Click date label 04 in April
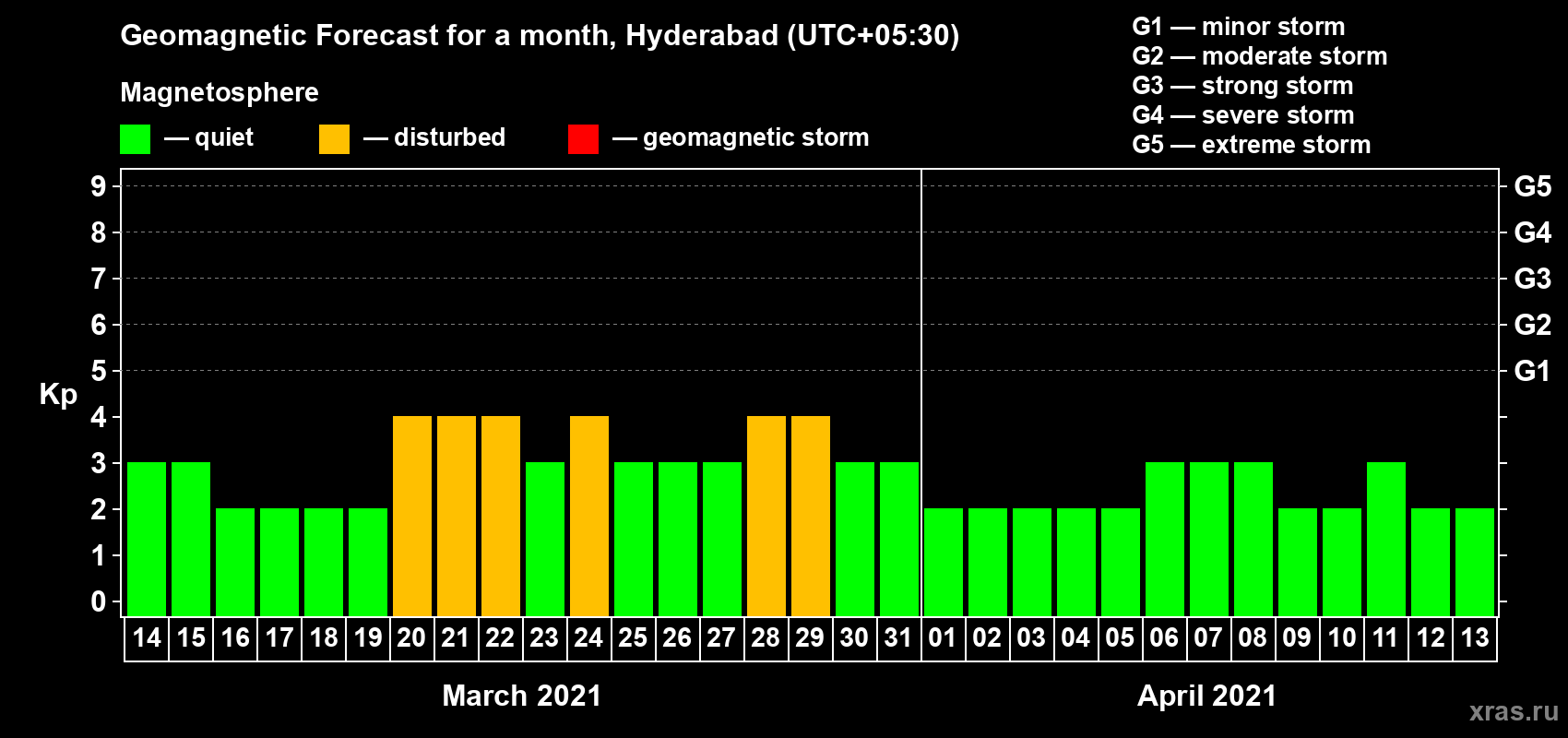This screenshot has width=1568, height=738. click(1075, 637)
